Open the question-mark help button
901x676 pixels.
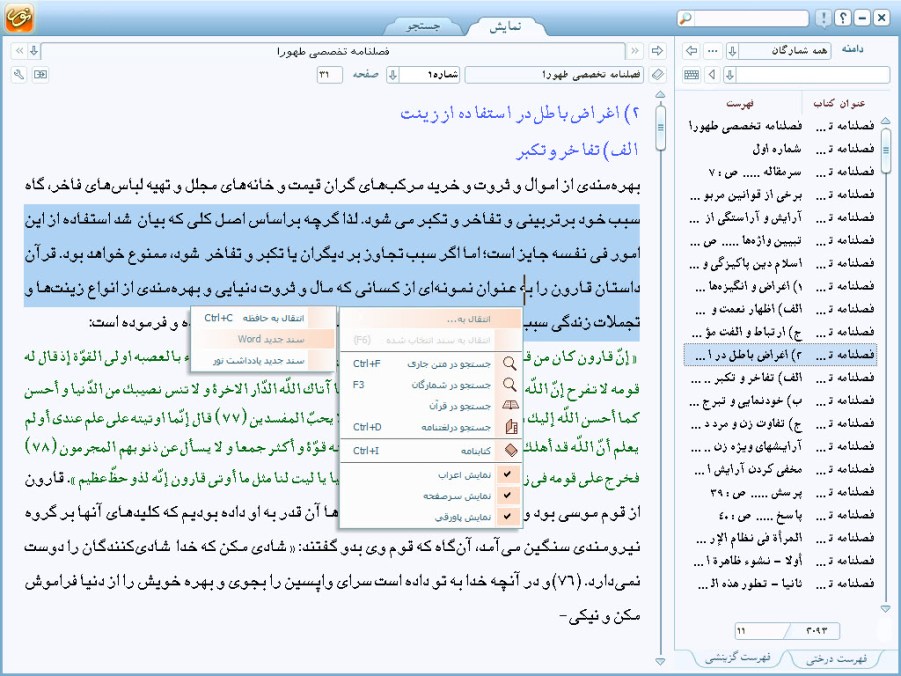click(843, 18)
